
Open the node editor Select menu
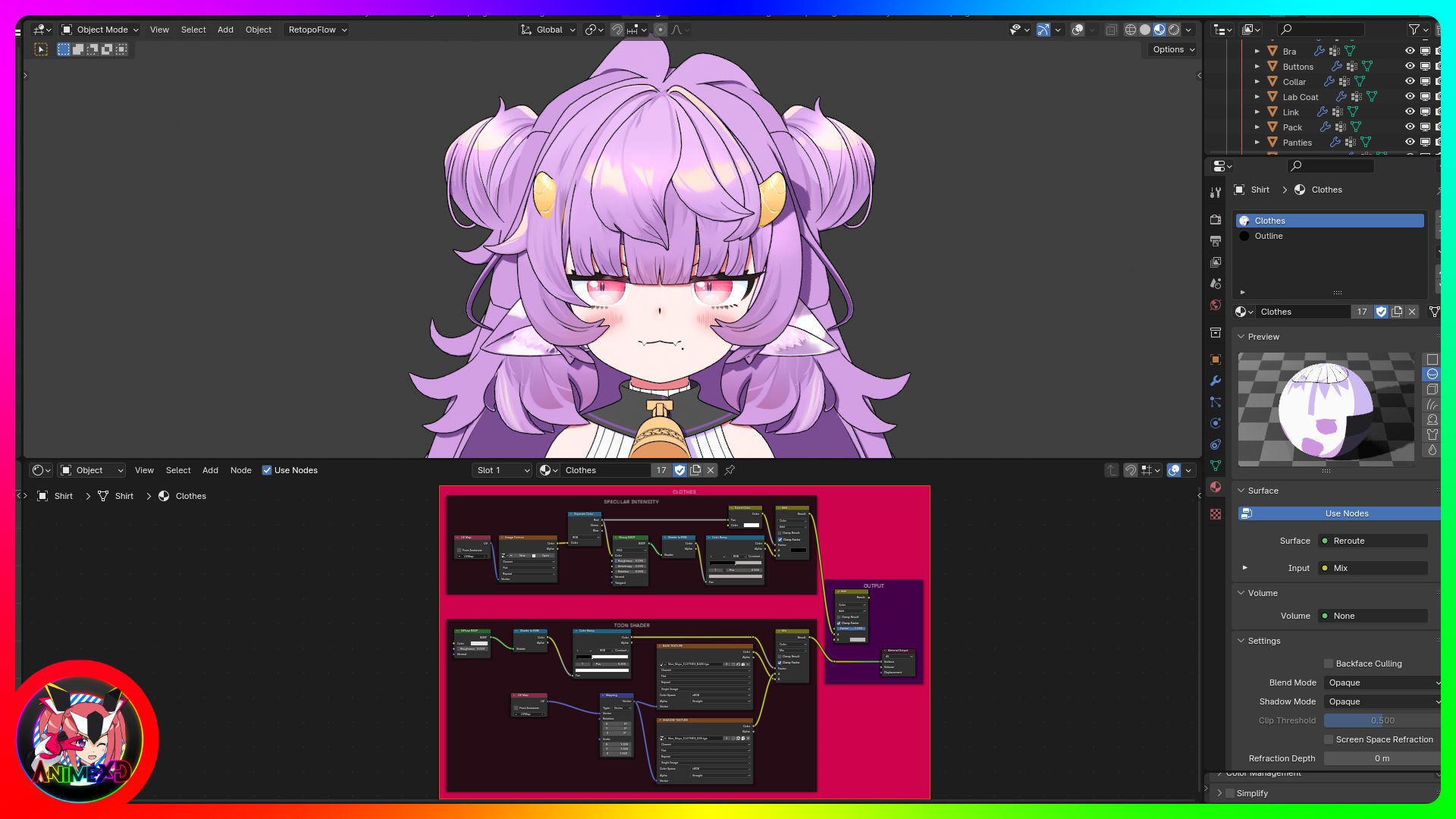pyautogui.click(x=178, y=470)
